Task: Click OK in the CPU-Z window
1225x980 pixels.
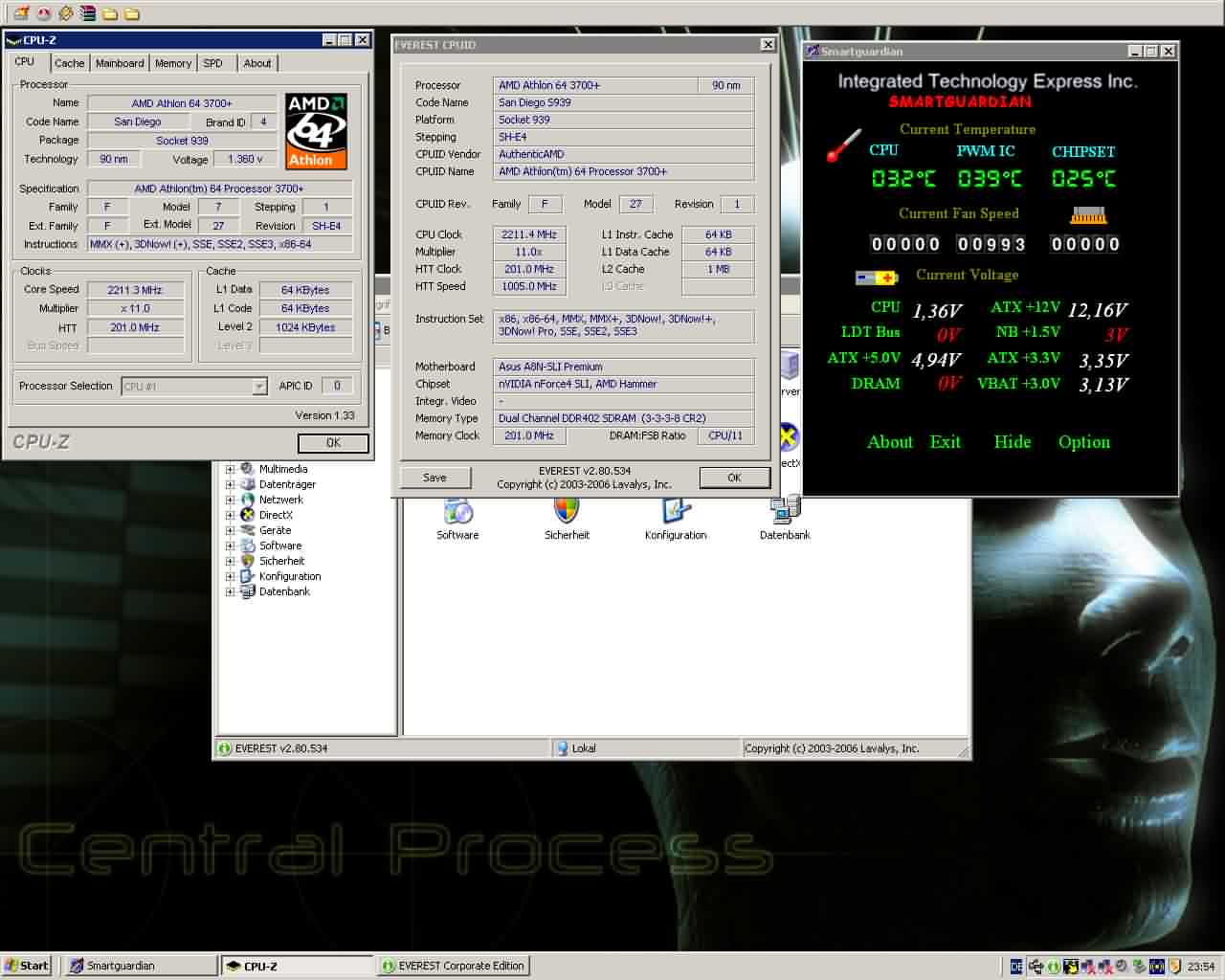Action: 333,443
